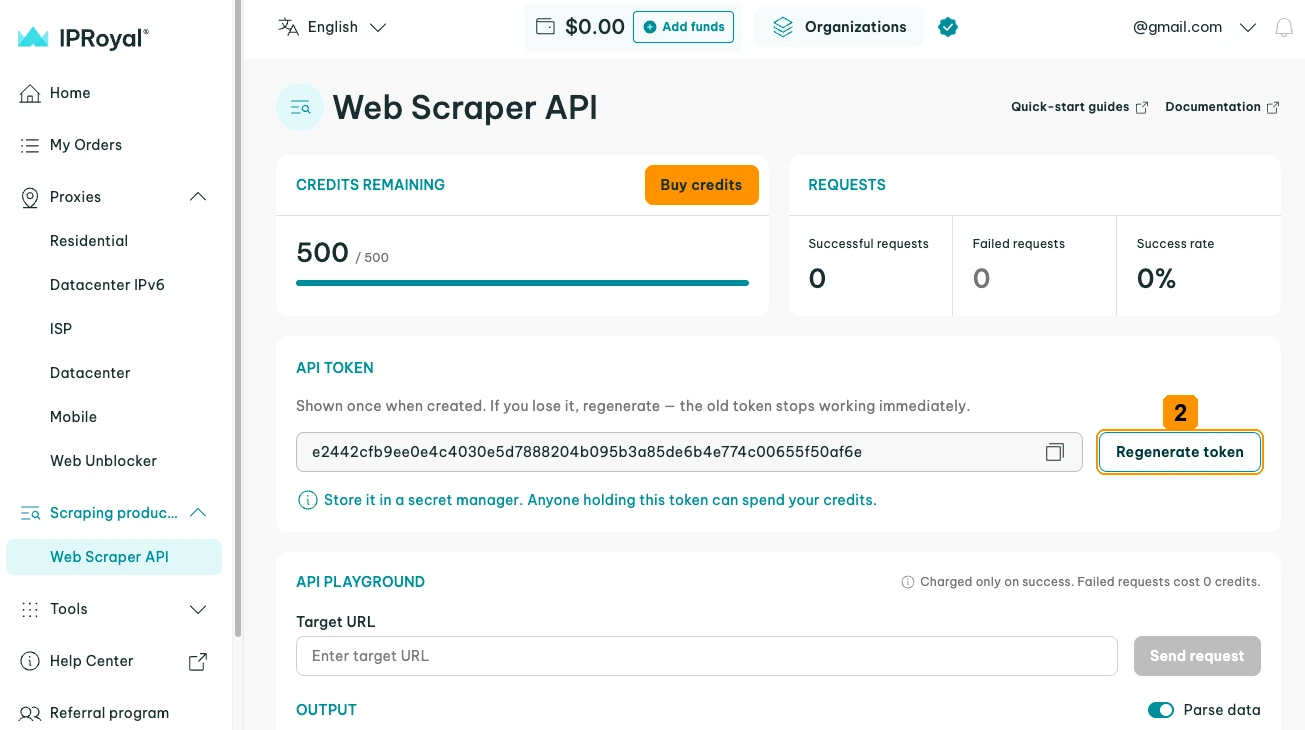Open ISP proxies page
The image size is (1305, 730).
(61, 329)
